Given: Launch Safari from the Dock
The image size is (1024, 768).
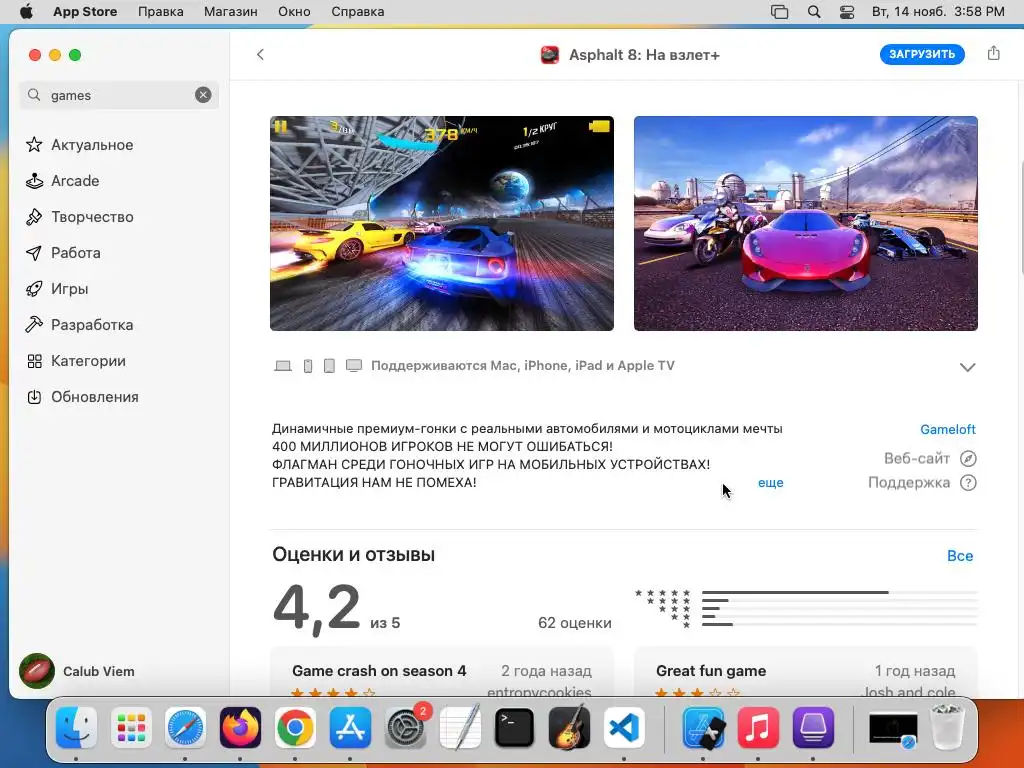Looking at the screenshot, I should pos(185,728).
